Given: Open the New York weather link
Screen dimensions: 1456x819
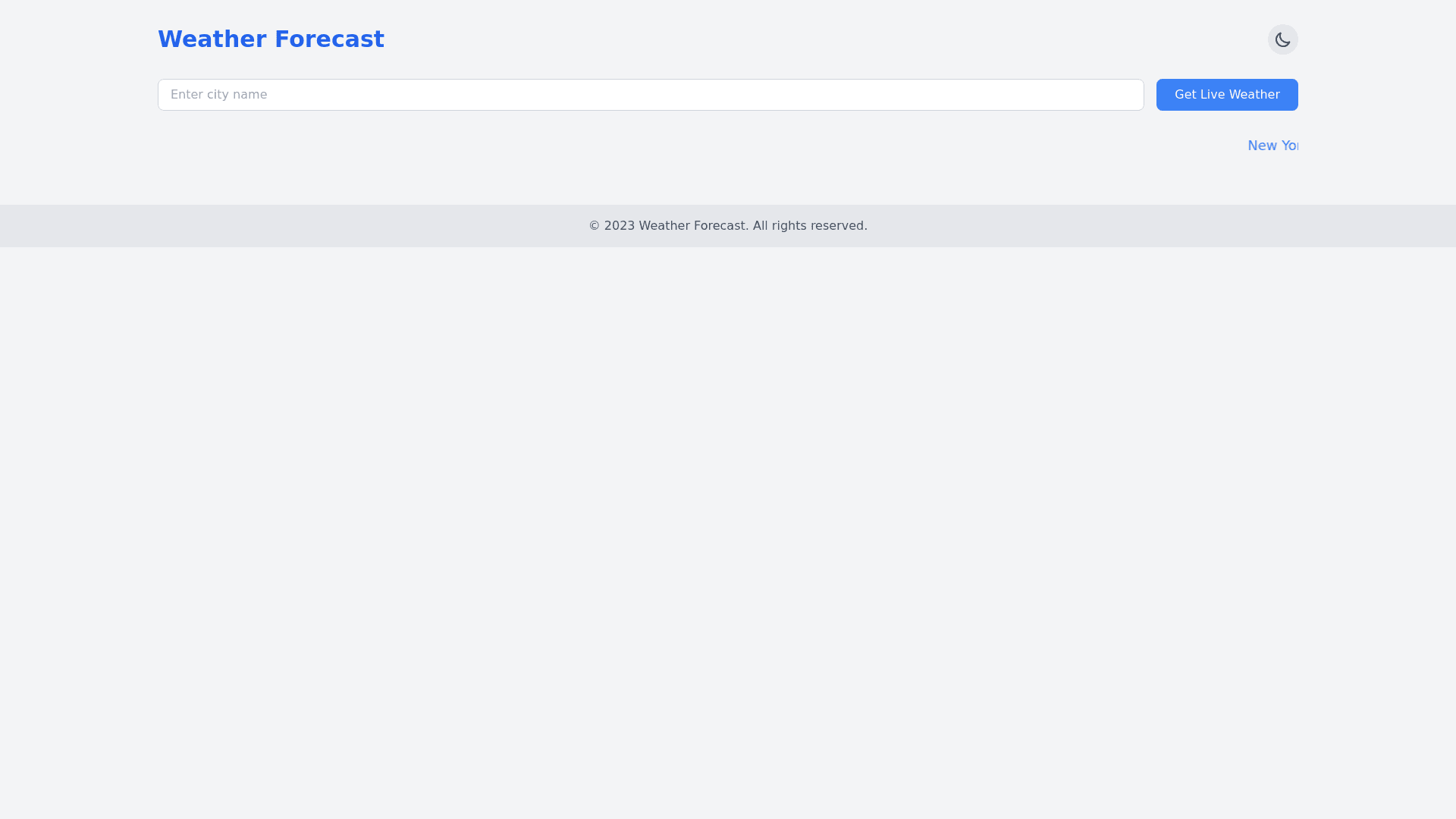Looking at the screenshot, I should coord(1273,145).
